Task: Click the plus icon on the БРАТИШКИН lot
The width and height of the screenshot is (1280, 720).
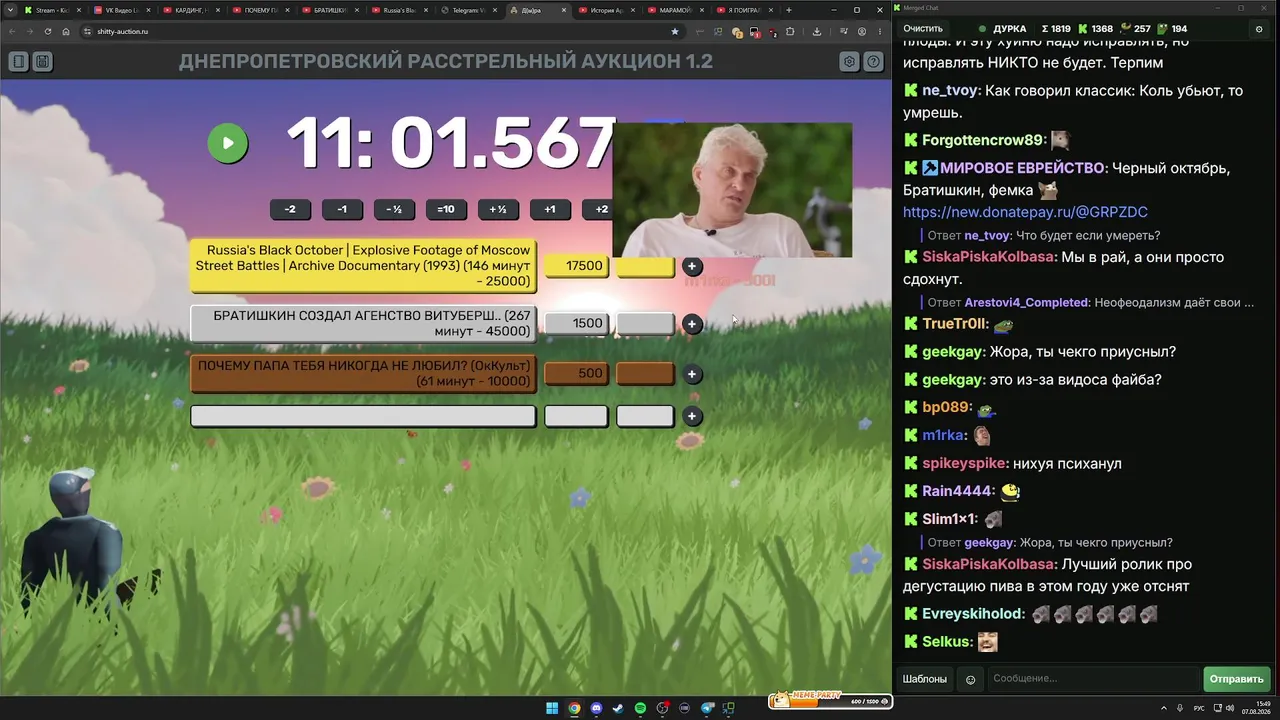Action: click(x=692, y=324)
